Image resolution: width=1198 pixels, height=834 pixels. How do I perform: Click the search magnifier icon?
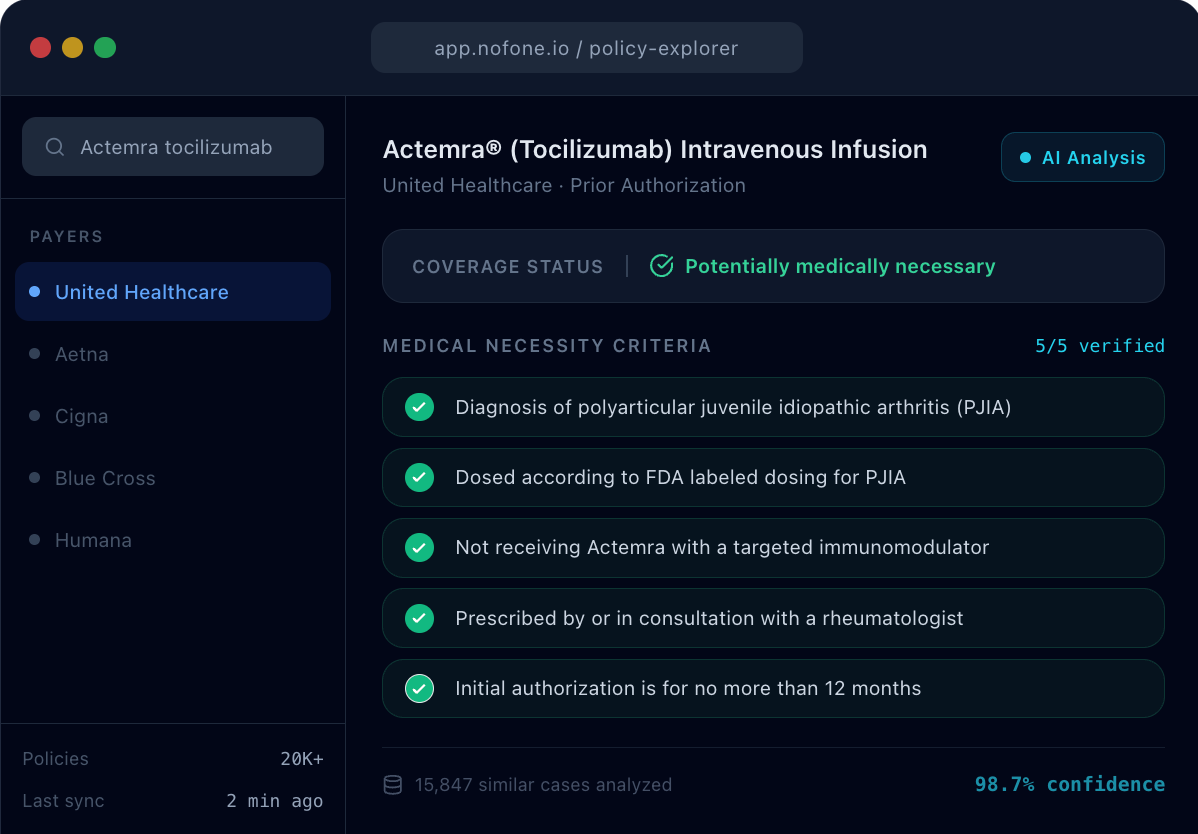pos(54,147)
